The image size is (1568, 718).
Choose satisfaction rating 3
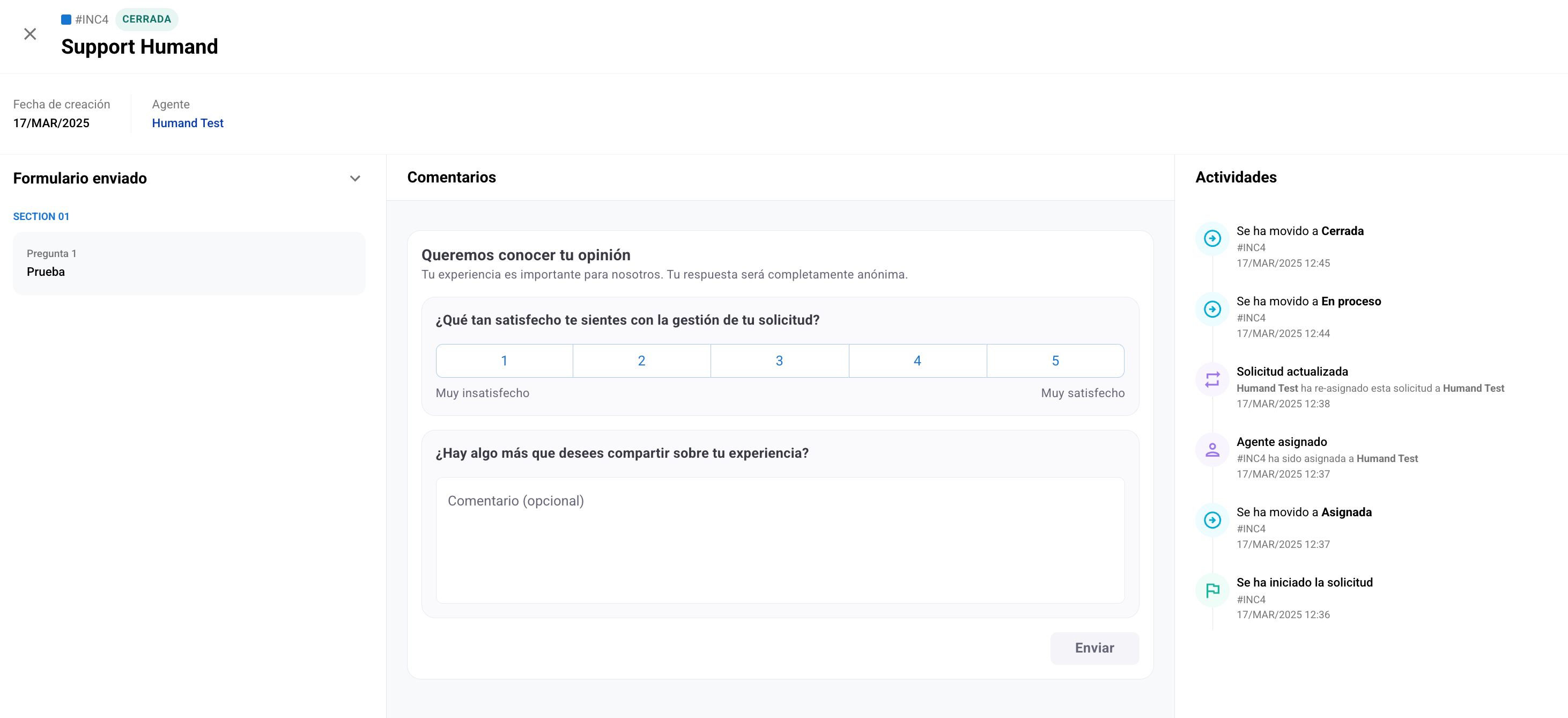click(779, 361)
